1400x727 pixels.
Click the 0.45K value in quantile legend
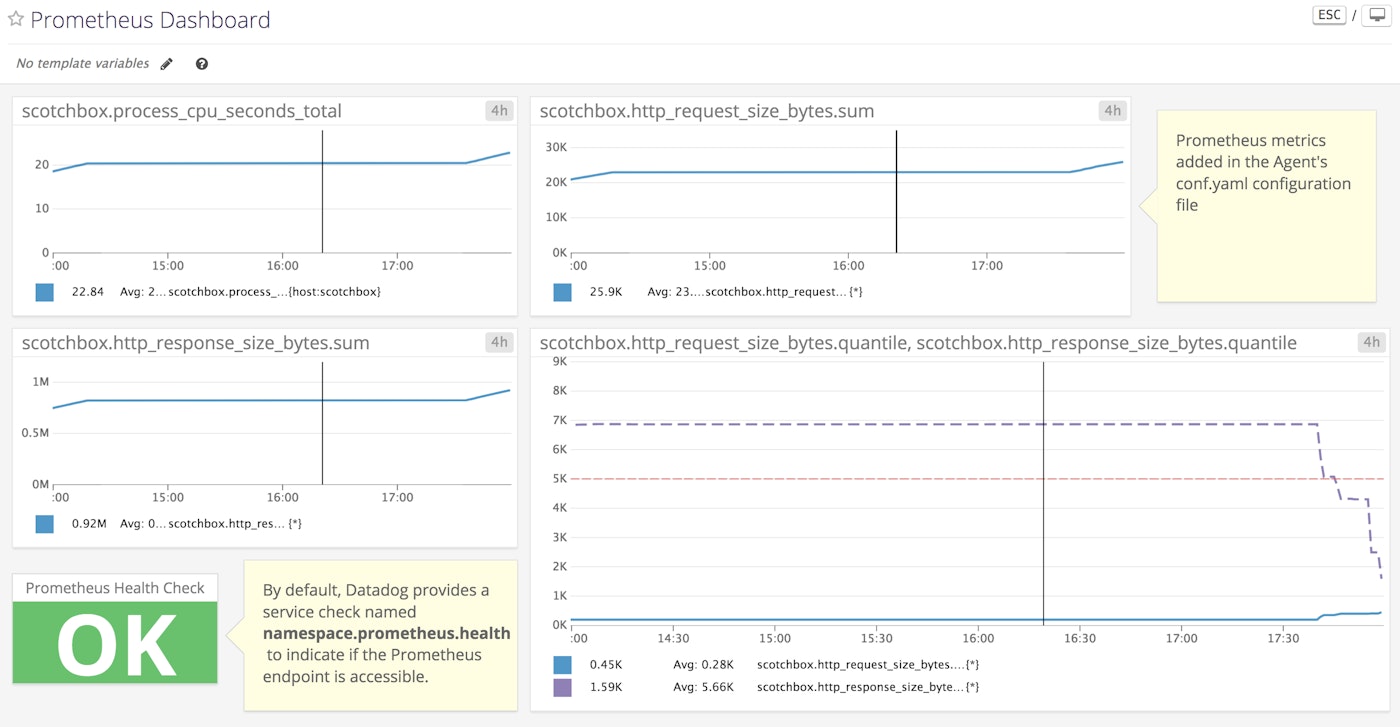click(x=607, y=664)
